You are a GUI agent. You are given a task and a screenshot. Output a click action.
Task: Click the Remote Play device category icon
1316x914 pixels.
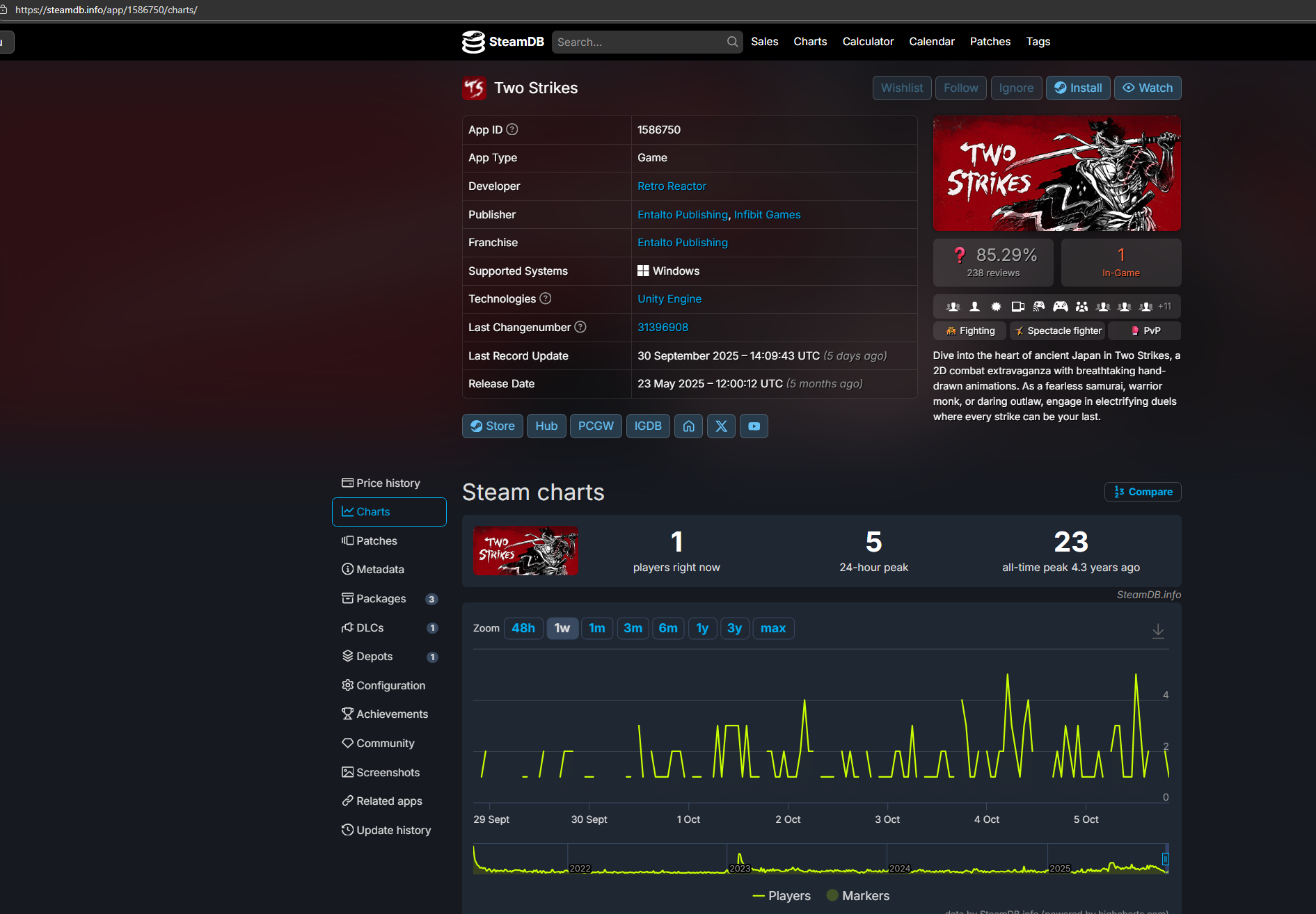pyautogui.click(x=1017, y=306)
